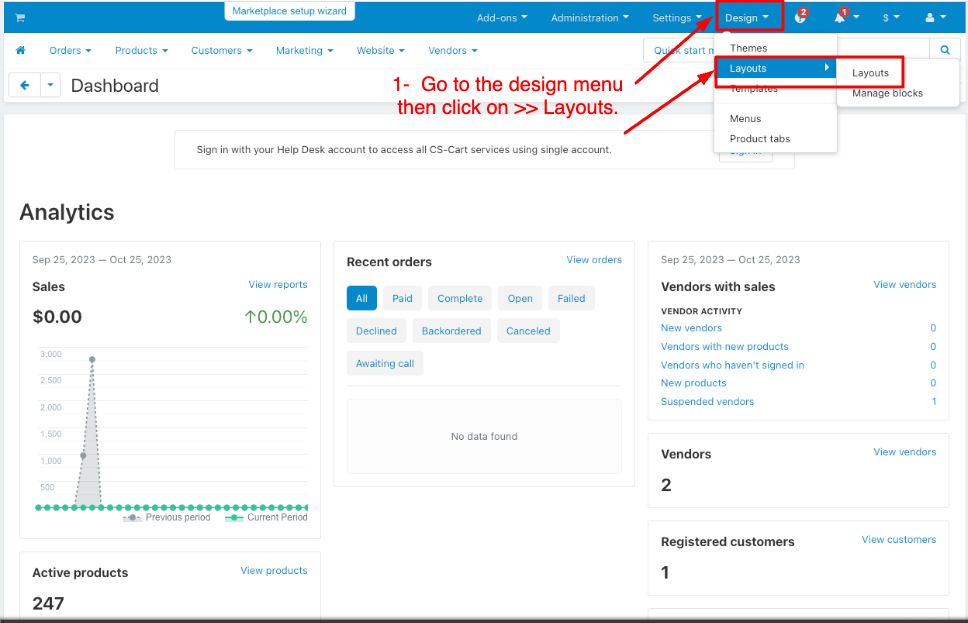
Task: Open the Add-ons menu
Action: pyautogui.click(x=502, y=18)
